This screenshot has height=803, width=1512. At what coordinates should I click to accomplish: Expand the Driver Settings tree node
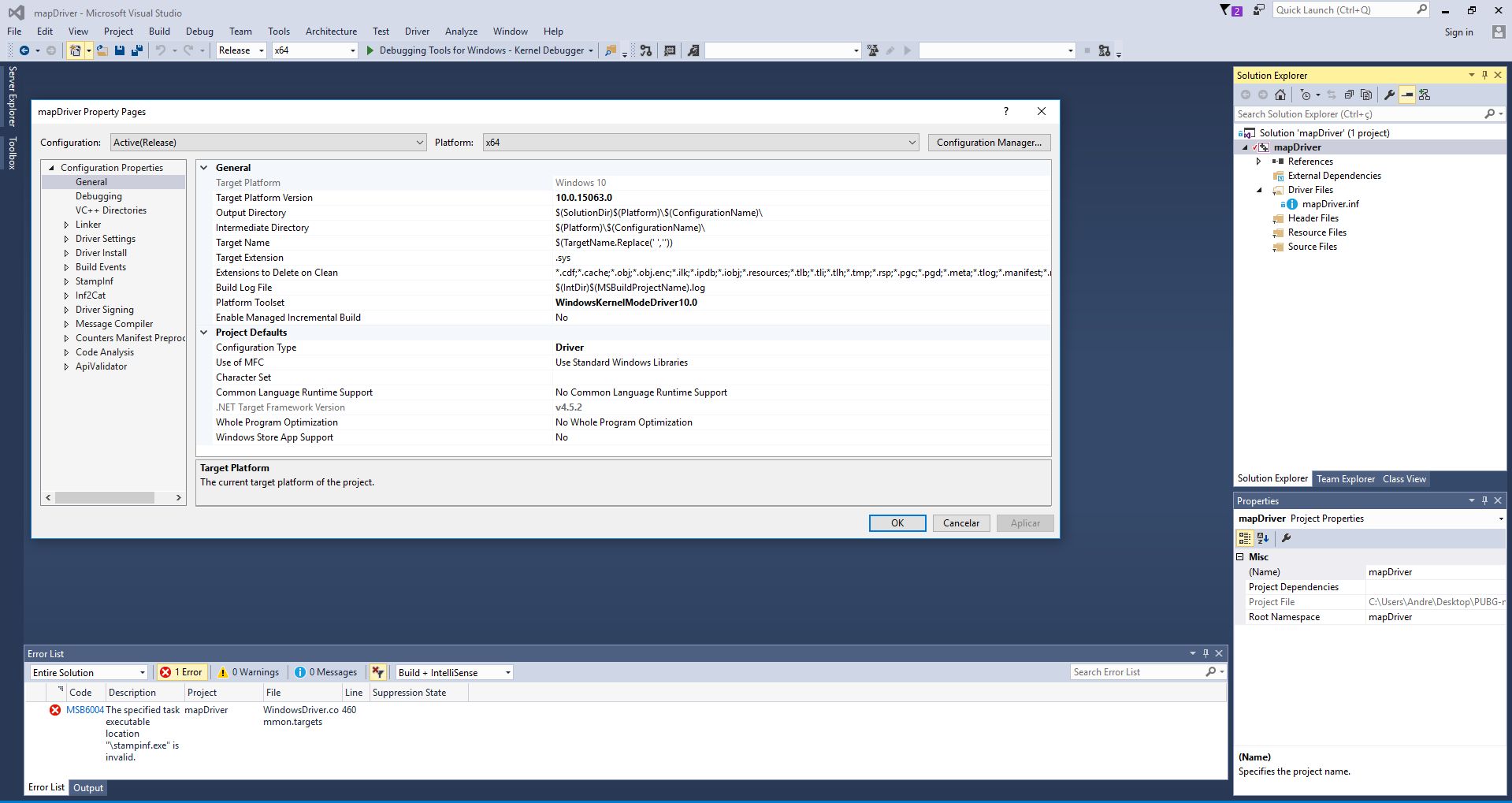(x=67, y=239)
